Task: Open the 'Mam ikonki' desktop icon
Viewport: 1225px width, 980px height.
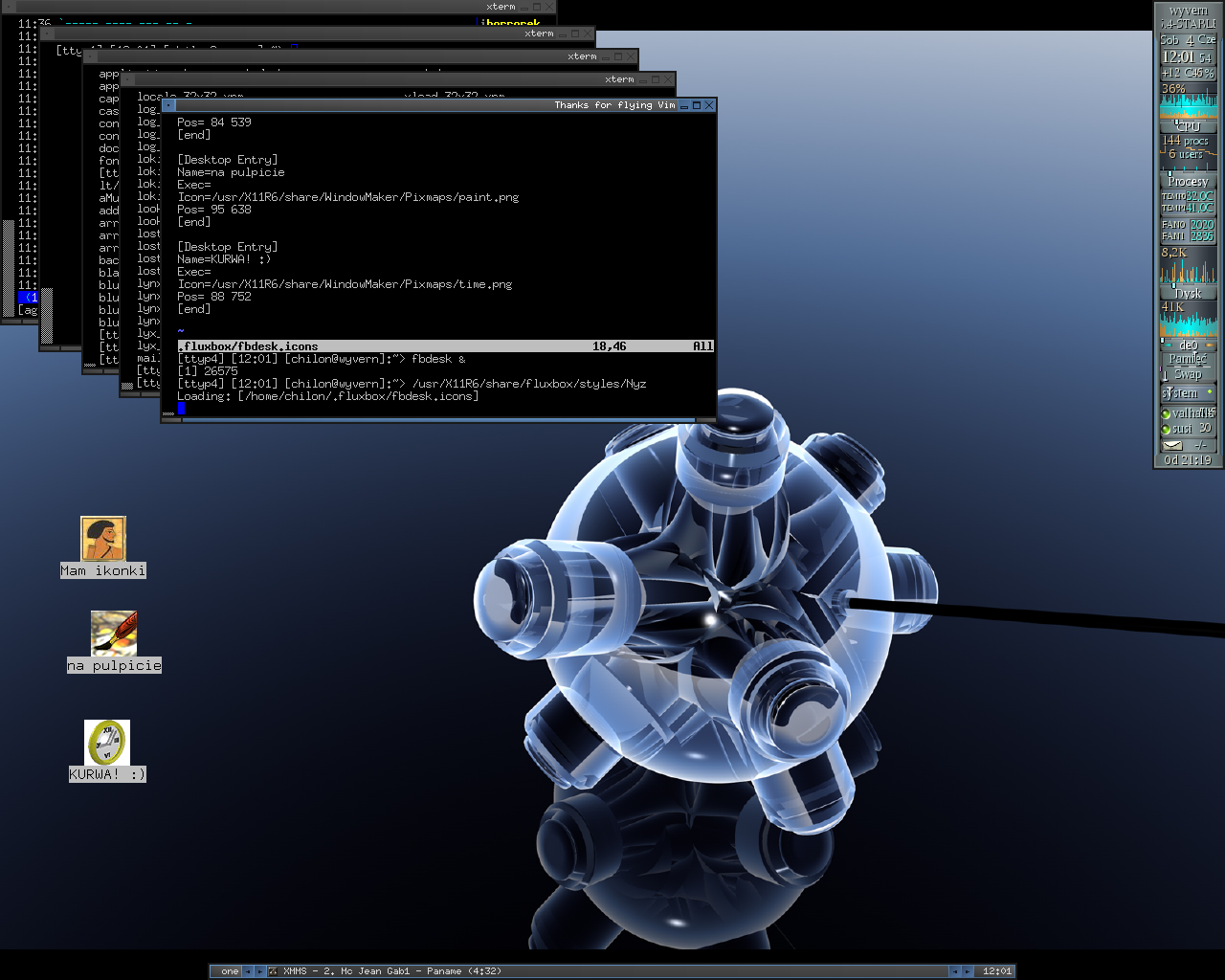Action: click(x=102, y=539)
